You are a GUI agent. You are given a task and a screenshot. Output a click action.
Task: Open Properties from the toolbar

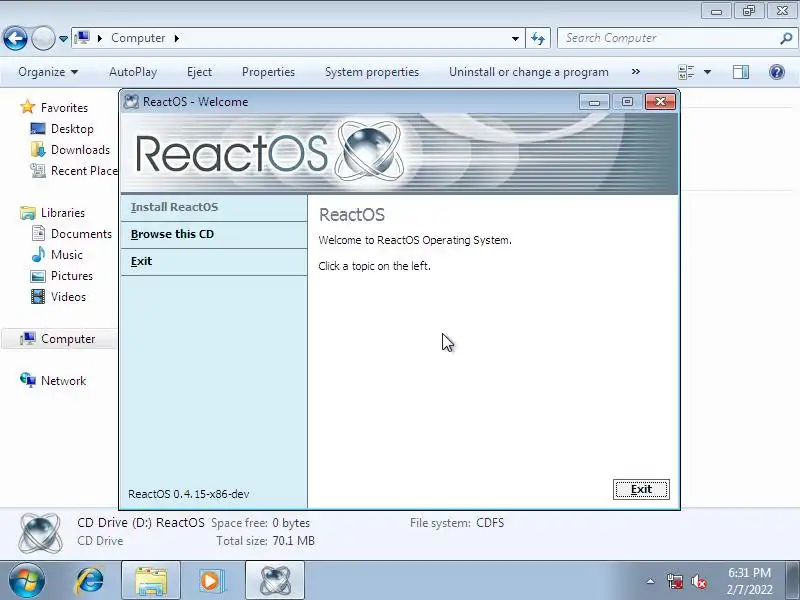point(268,72)
